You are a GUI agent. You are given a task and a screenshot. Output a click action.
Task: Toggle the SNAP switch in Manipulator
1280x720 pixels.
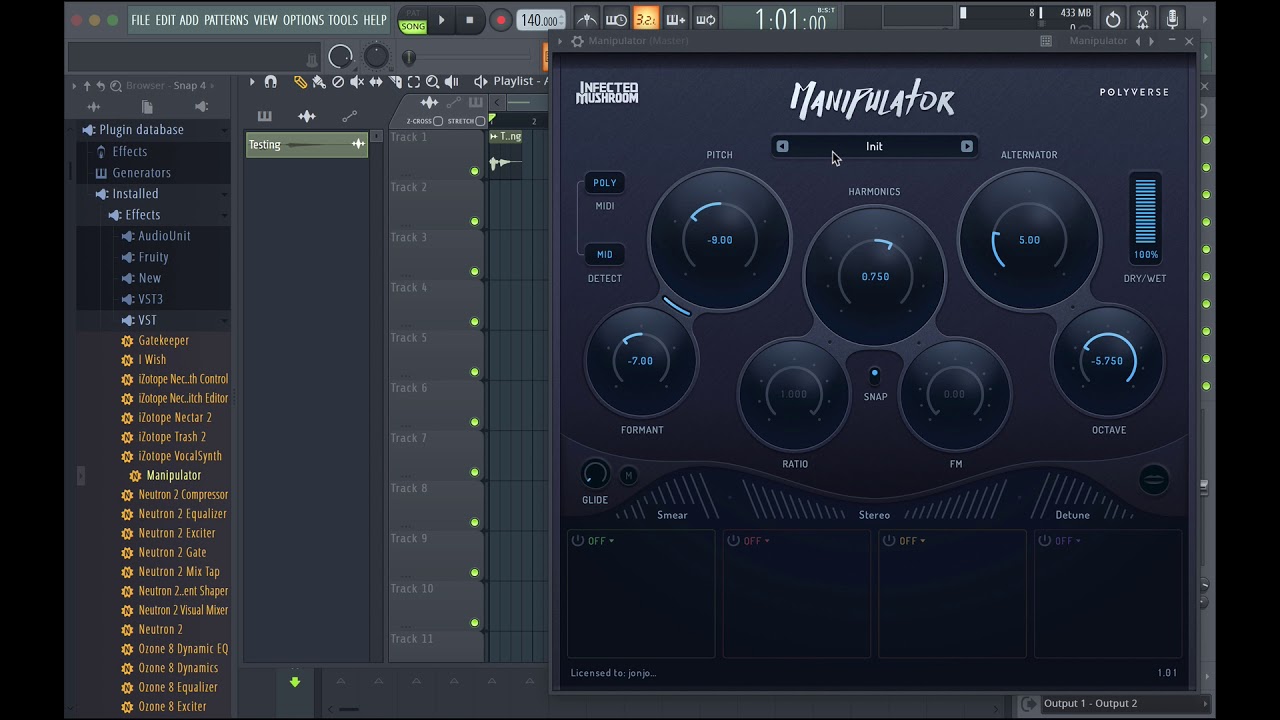(875, 375)
